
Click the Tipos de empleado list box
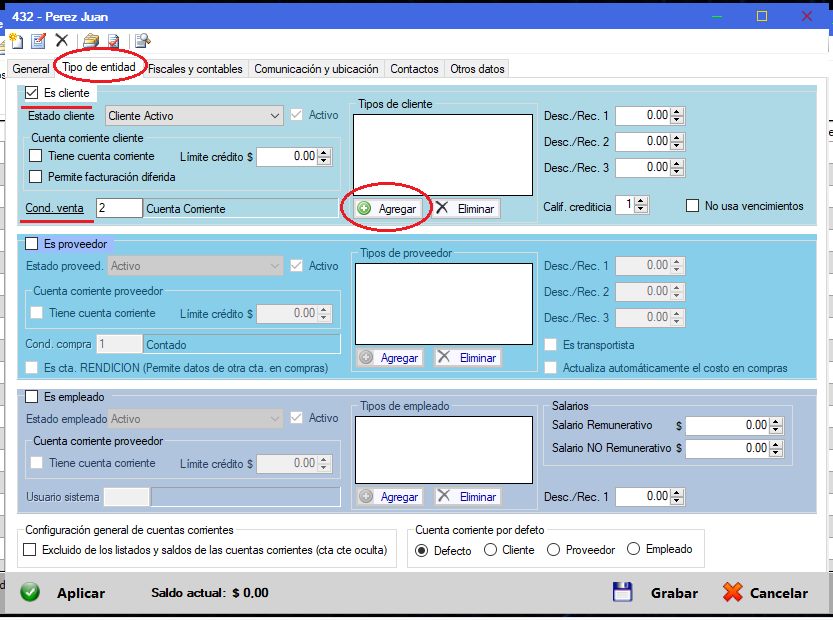tap(444, 449)
